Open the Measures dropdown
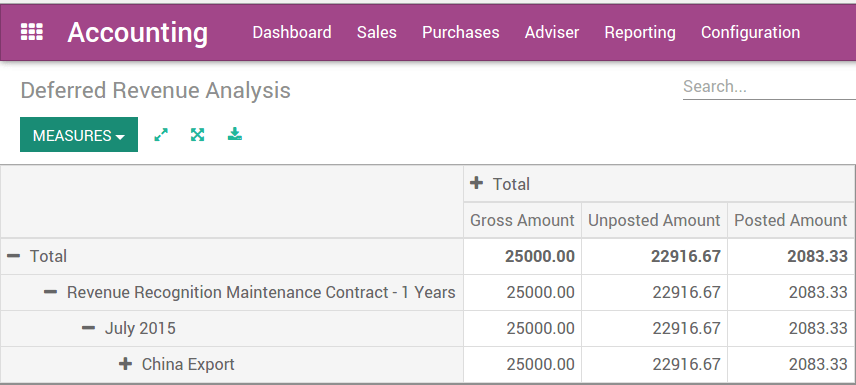This screenshot has height=385, width=856. point(79,135)
